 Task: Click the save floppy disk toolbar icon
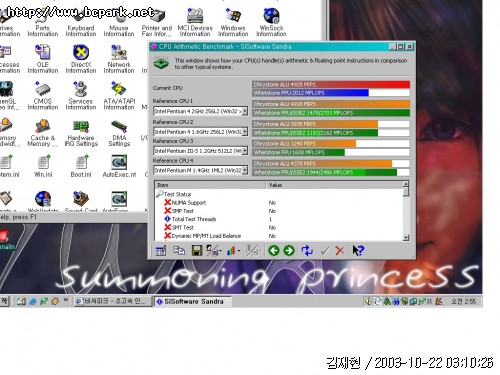pos(197,251)
